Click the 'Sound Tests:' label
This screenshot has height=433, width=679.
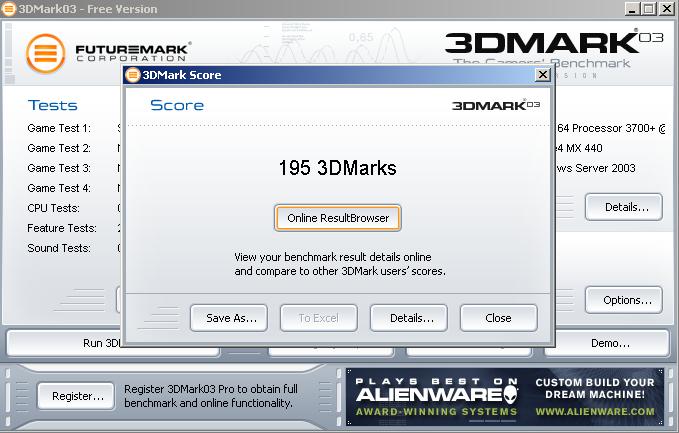[x=59, y=248]
